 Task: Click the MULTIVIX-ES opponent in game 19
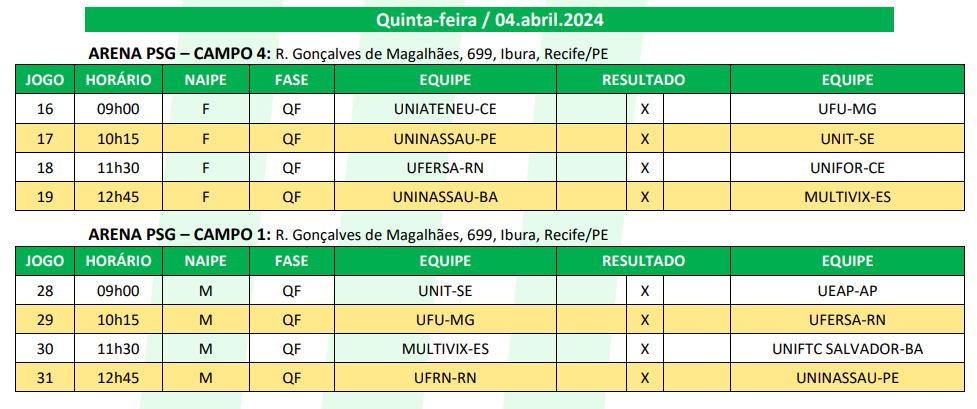(x=847, y=196)
